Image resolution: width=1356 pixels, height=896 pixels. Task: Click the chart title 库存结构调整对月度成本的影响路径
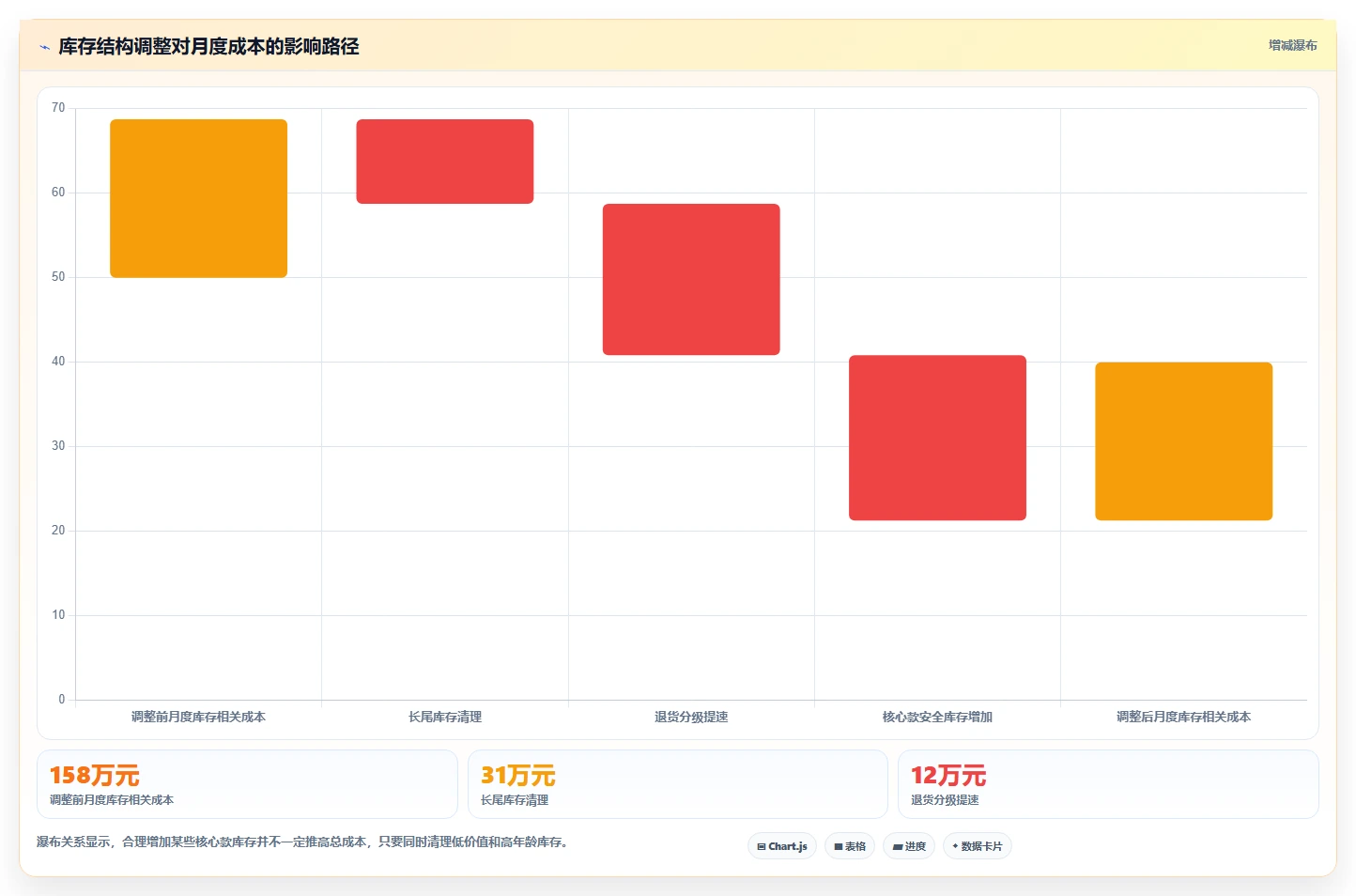(x=208, y=47)
